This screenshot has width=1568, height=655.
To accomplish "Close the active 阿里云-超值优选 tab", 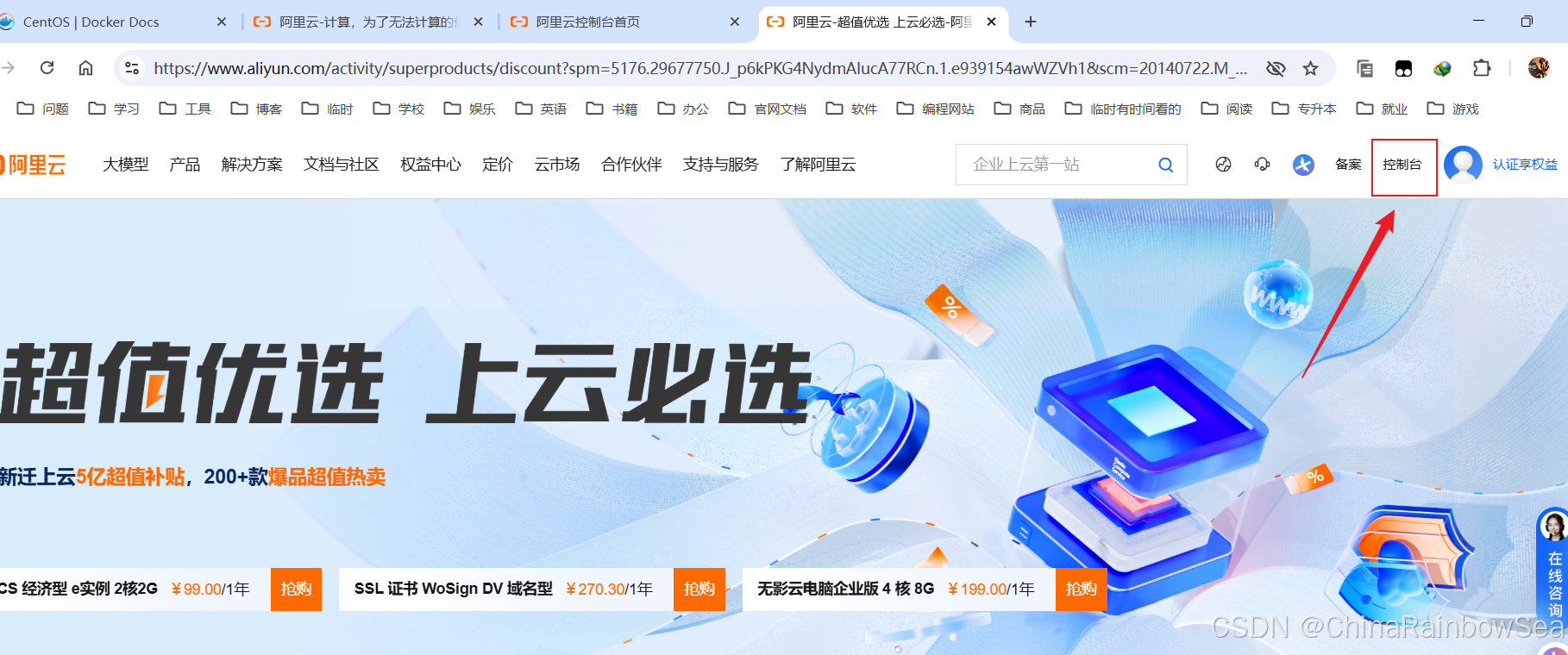I will click(992, 22).
